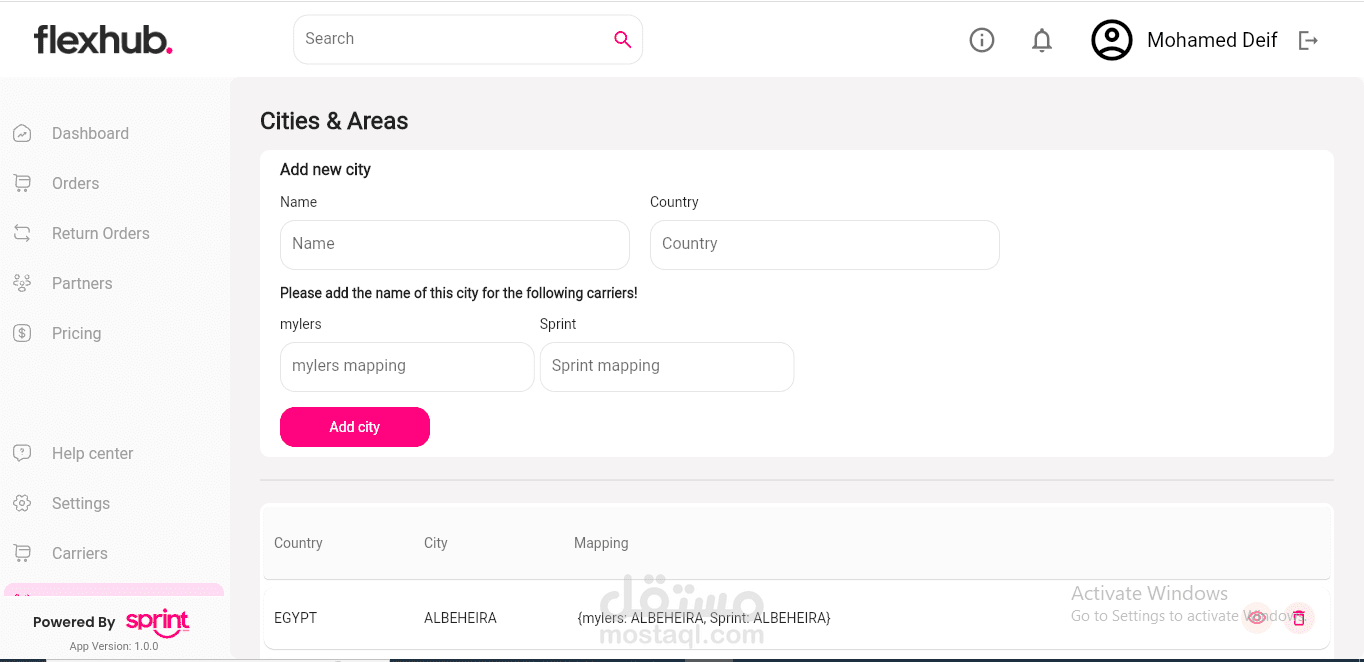Click the info circle icon in top bar
This screenshot has height=662, width=1364.
[981, 40]
